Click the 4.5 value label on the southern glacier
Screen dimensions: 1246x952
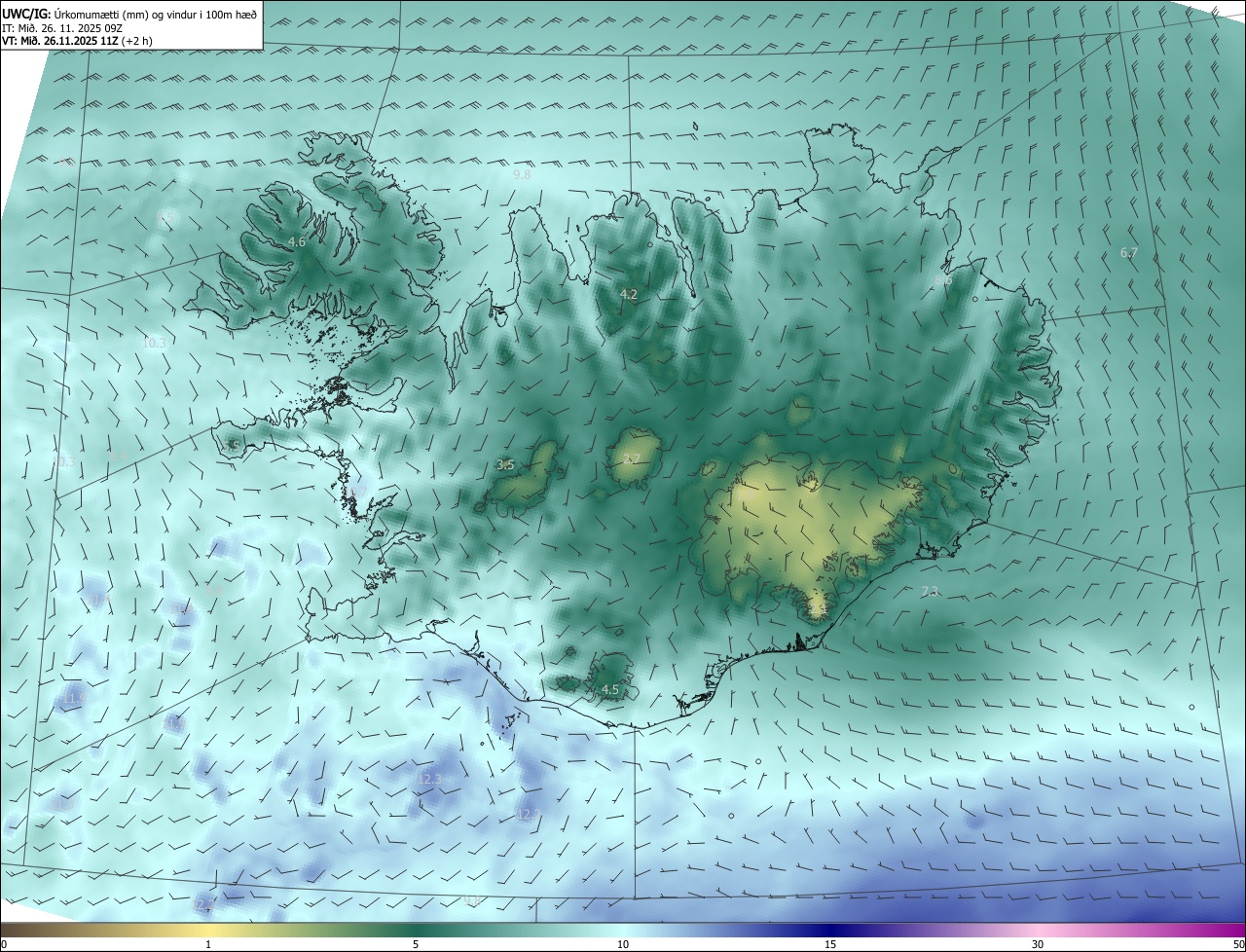point(609,689)
